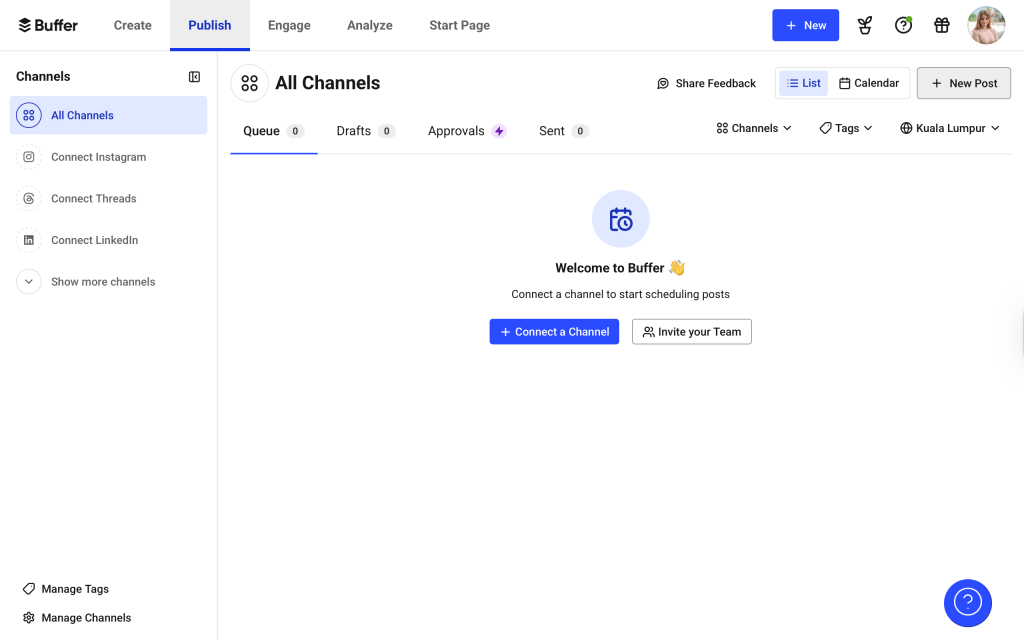Open the Kuala Lumpur timezone dropdown
The height and width of the screenshot is (640, 1024).
click(x=948, y=128)
